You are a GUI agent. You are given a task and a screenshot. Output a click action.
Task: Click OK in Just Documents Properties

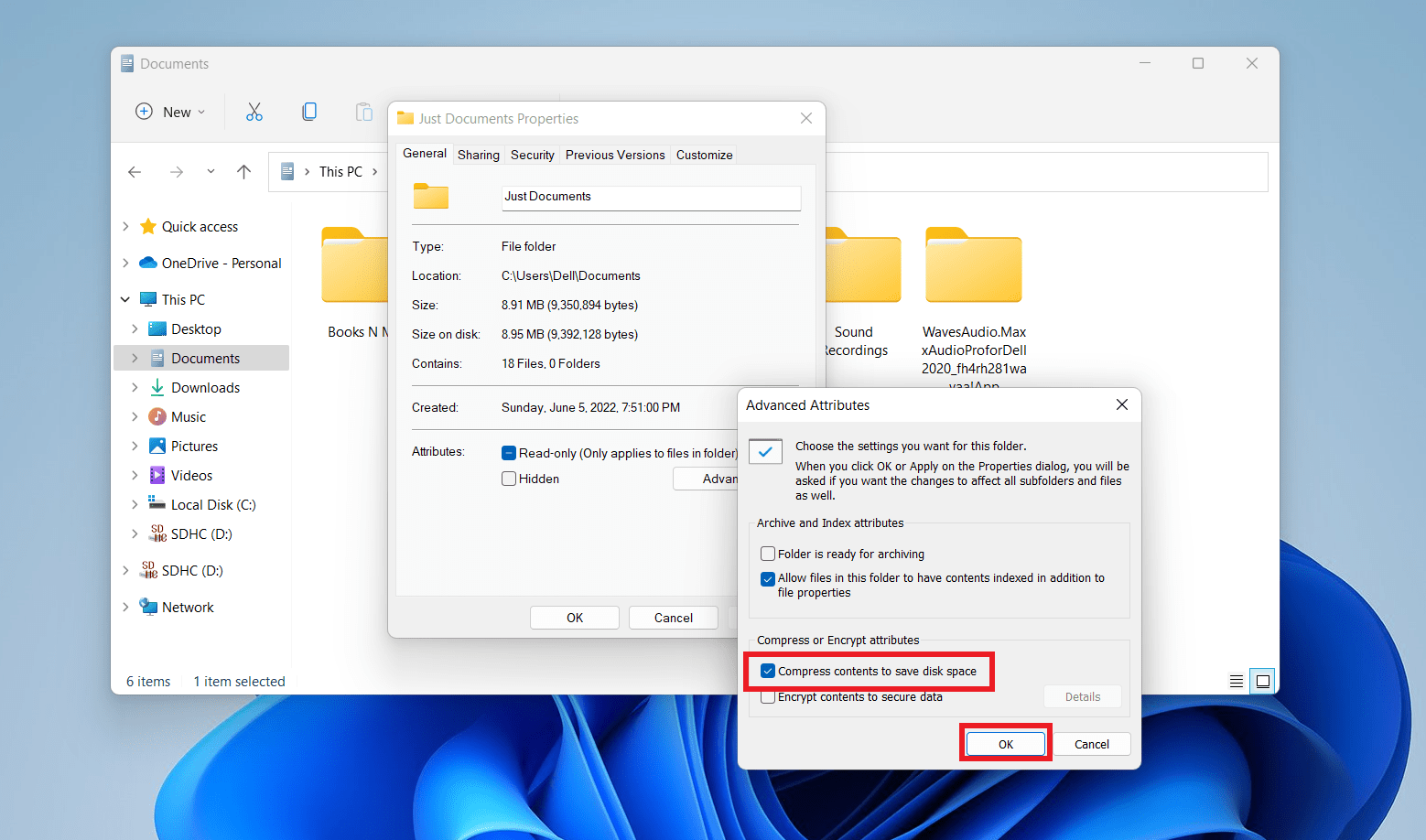pyautogui.click(x=575, y=618)
